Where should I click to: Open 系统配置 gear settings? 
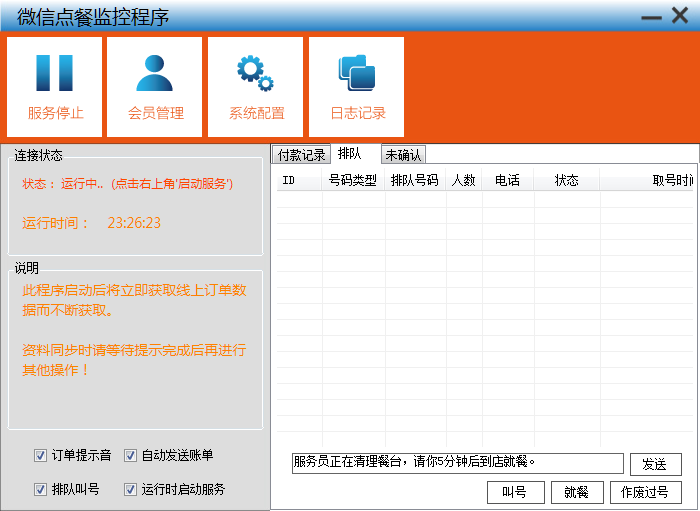[255, 87]
